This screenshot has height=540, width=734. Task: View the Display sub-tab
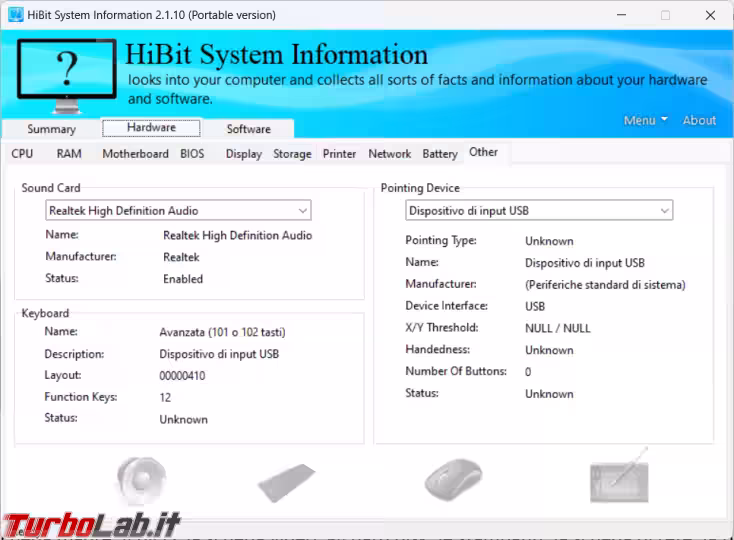[243, 154]
